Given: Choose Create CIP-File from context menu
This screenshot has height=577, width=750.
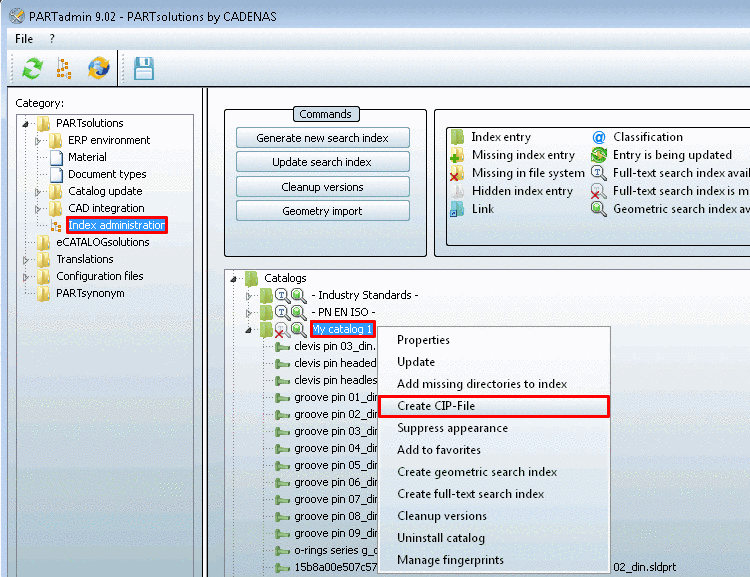Looking at the screenshot, I should pyautogui.click(x=494, y=406).
